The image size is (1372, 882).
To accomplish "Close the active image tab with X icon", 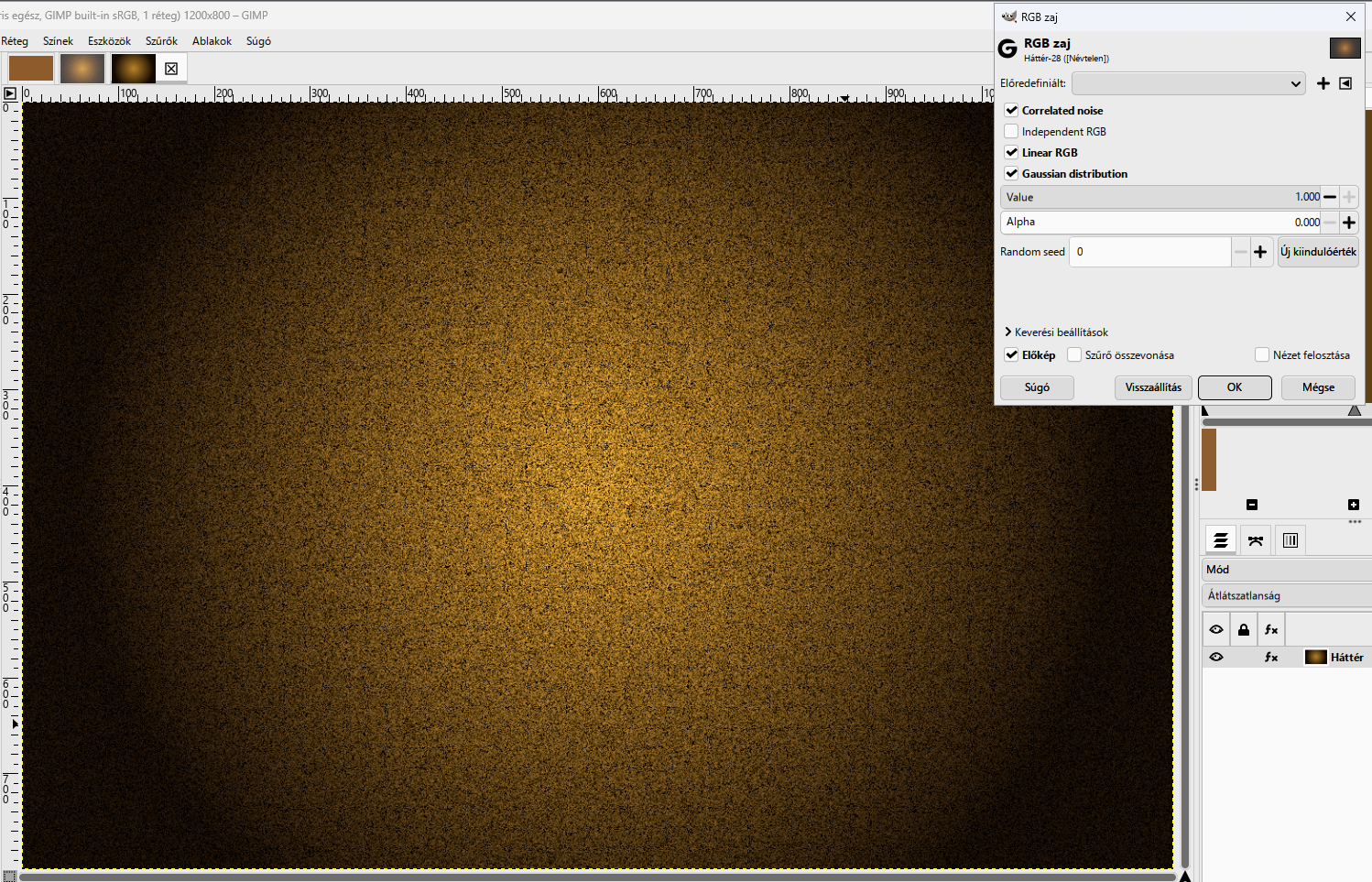I will [171, 69].
